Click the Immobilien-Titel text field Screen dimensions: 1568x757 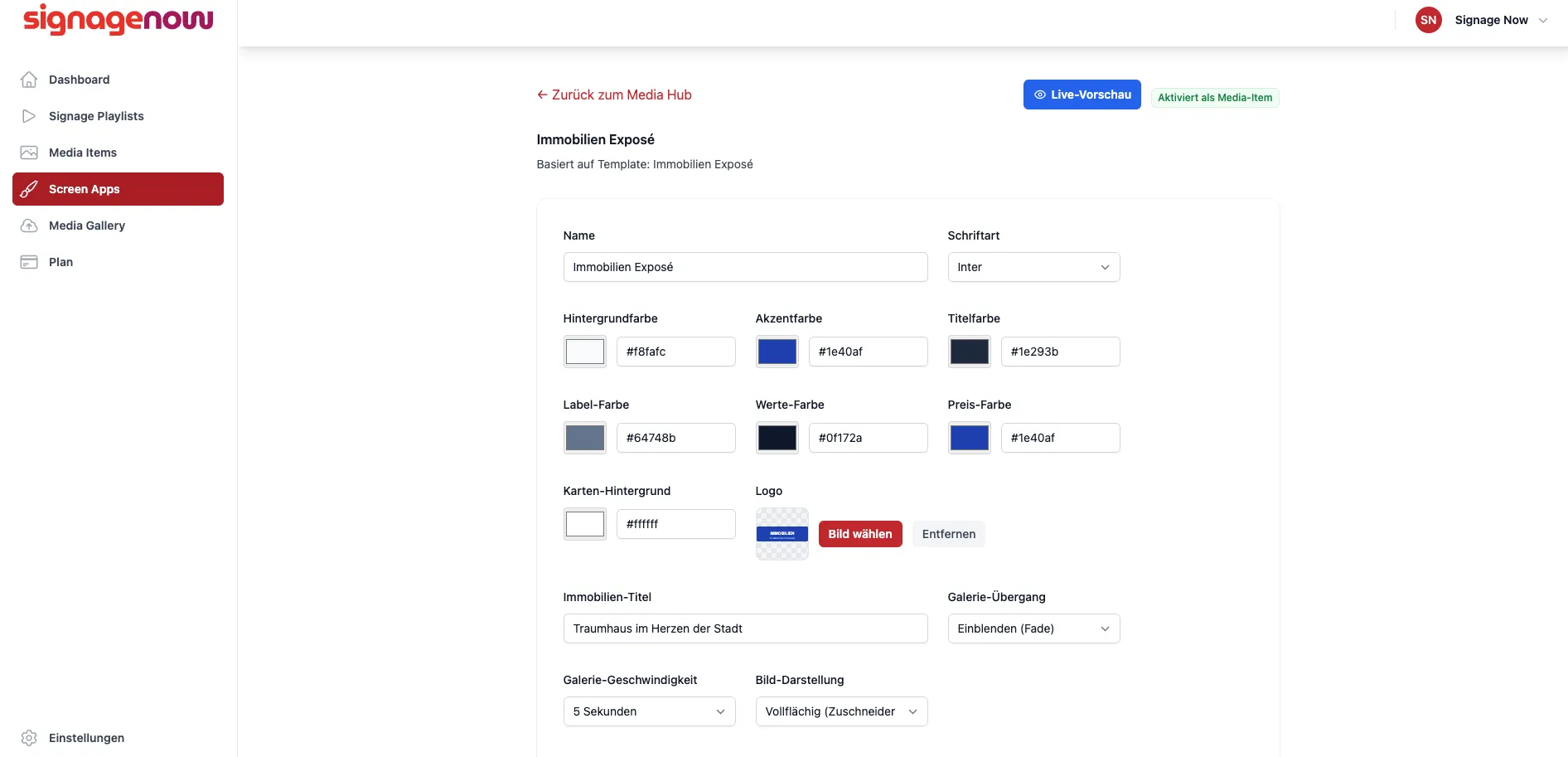pyautogui.click(x=745, y=628)
